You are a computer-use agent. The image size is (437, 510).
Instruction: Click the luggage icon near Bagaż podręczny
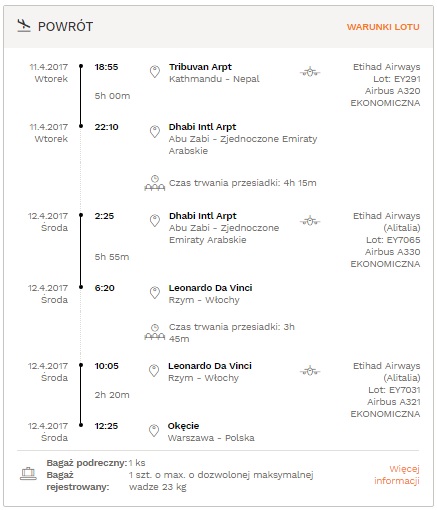point(28,474)
